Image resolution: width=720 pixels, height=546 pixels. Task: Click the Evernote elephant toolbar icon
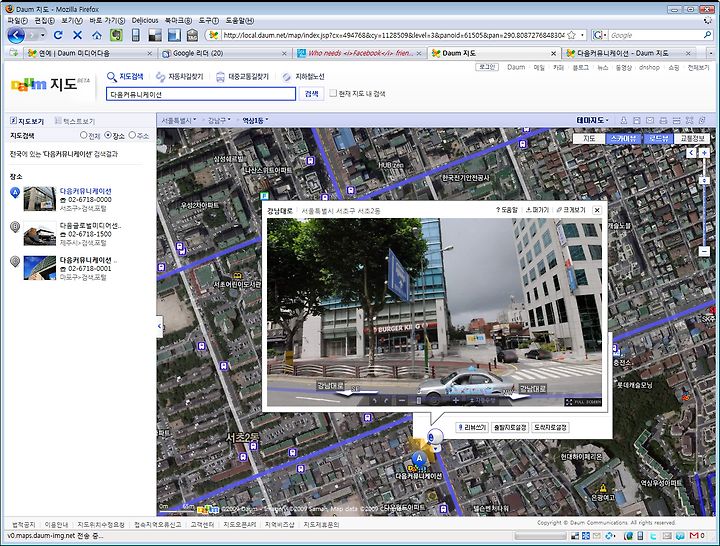coord(116,35)
